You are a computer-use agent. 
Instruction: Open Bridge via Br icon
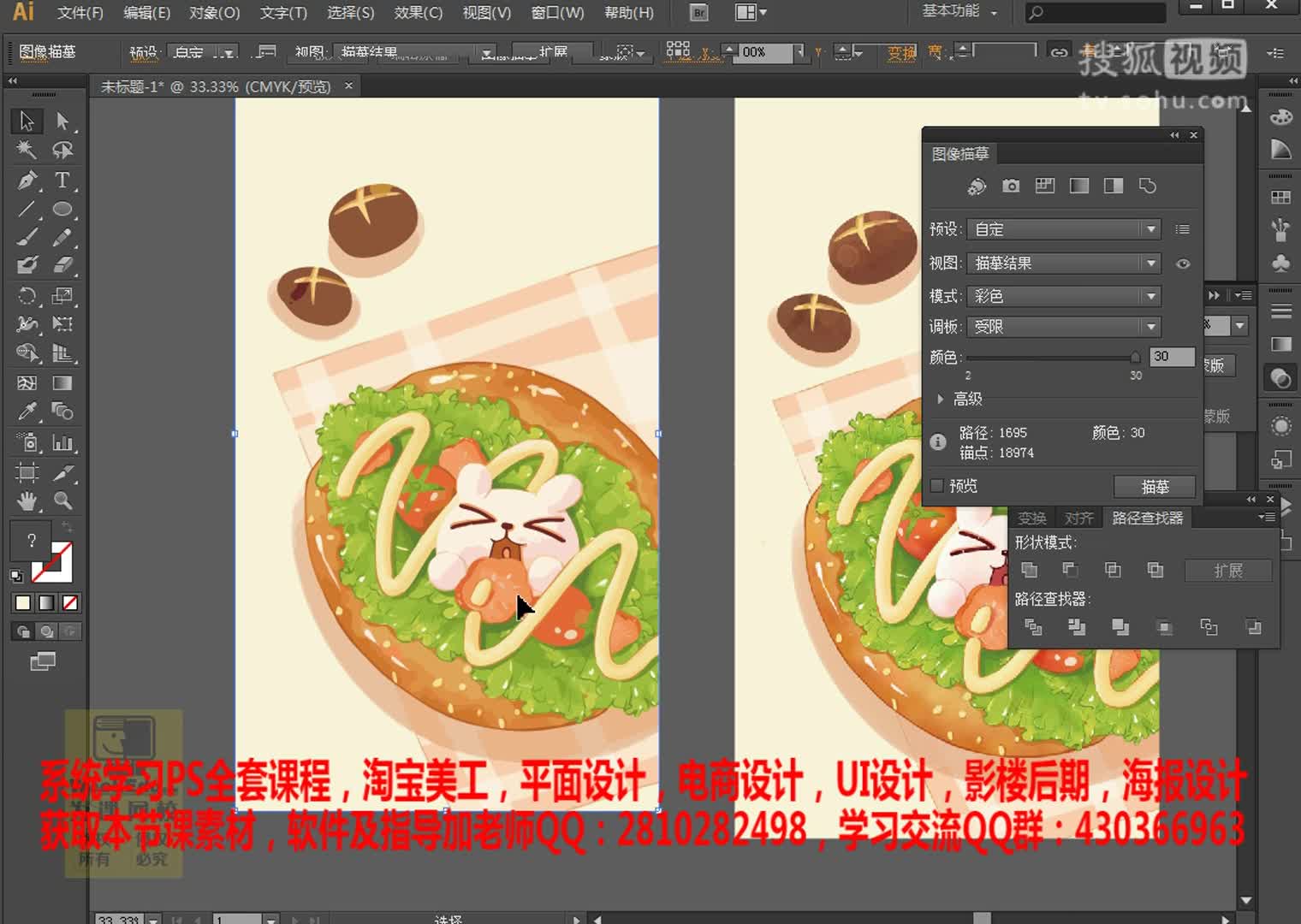tap(699, 13)
